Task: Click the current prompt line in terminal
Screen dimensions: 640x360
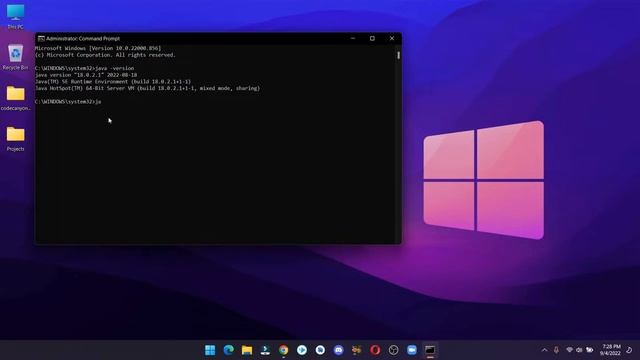Action: point(68,101)
